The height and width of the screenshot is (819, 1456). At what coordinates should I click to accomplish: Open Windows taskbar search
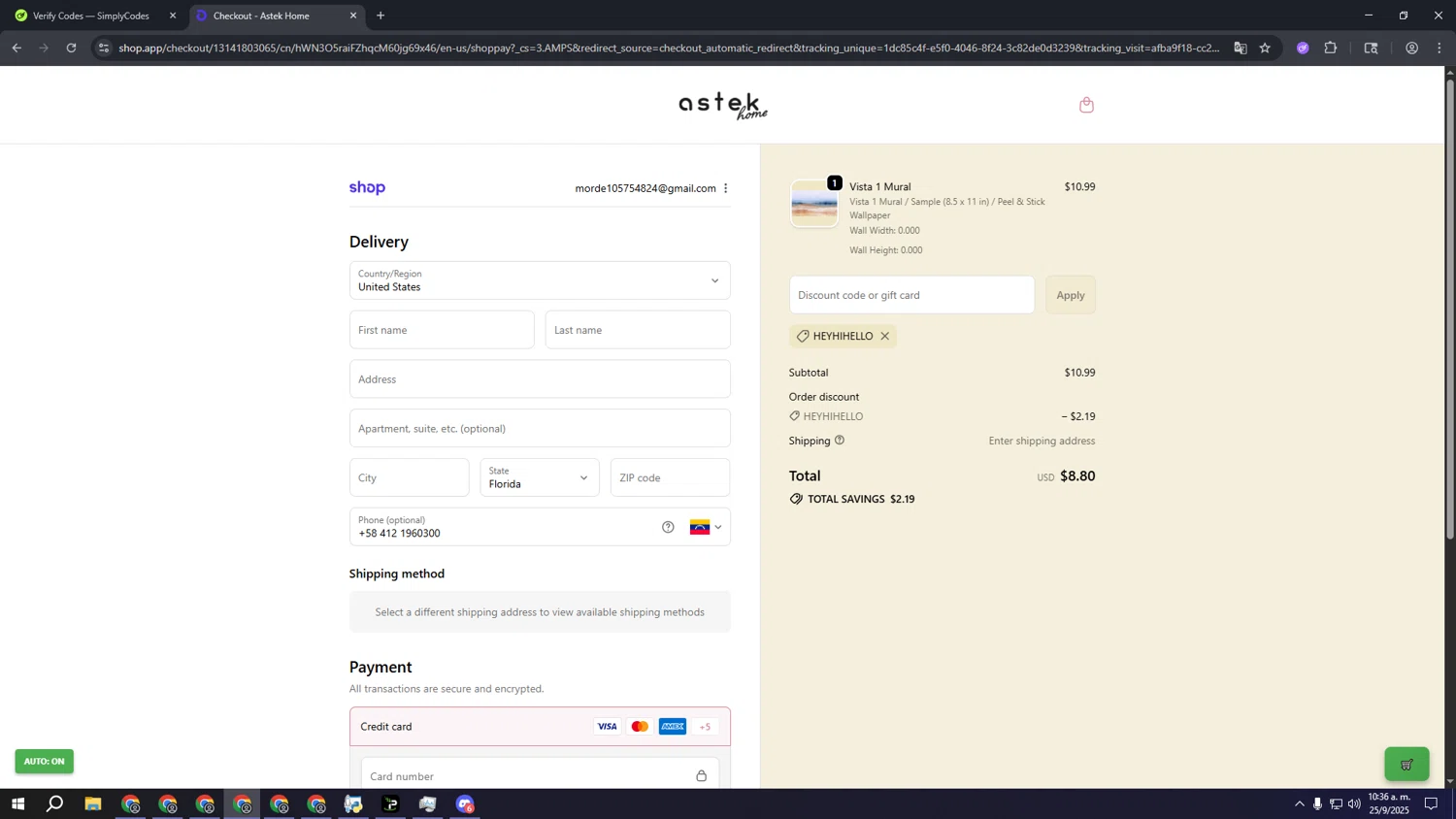coord(55,804)
